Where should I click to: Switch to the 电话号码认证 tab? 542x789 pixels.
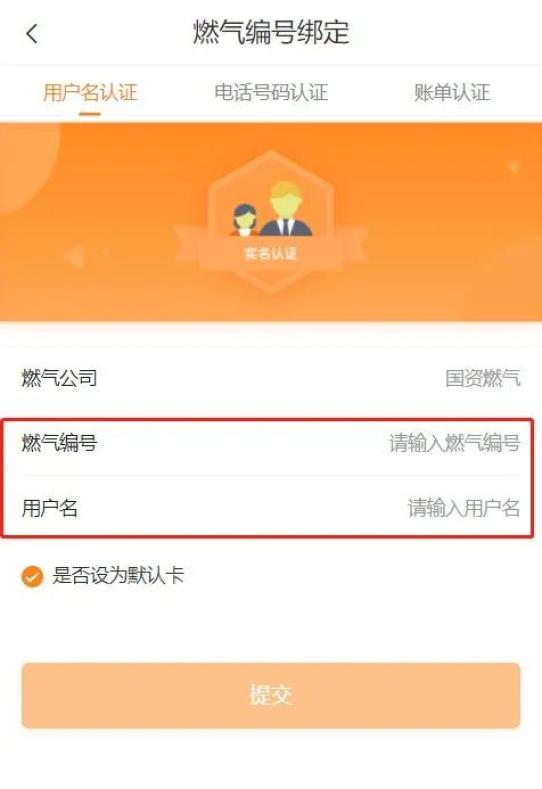coord(271,93)
